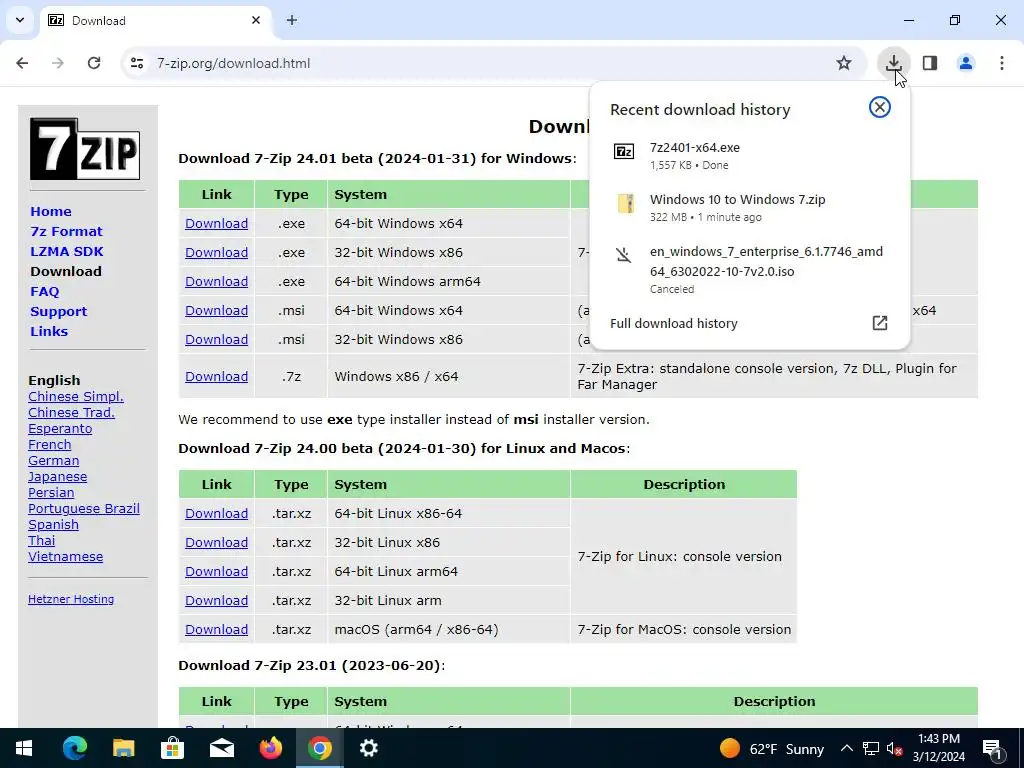Open Microsoft Store from the taskbar
Screen dimensions: 1024x768
(172, 748)
